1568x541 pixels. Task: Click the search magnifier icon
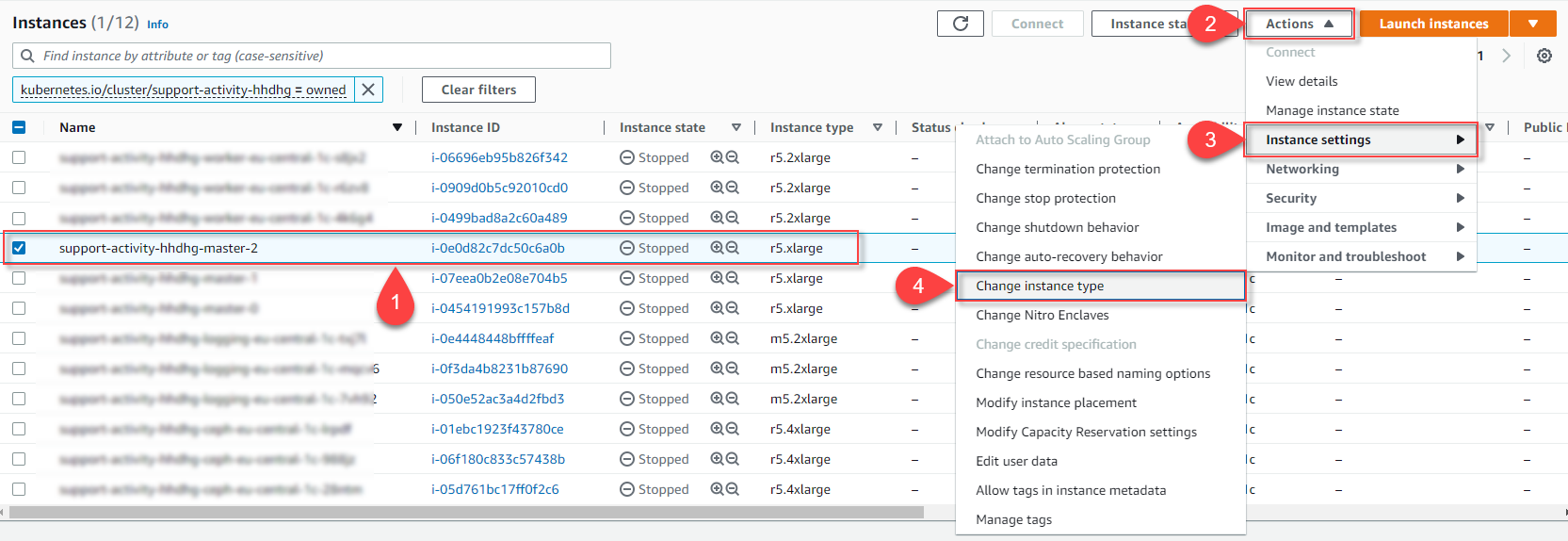(x=28, y=56)
